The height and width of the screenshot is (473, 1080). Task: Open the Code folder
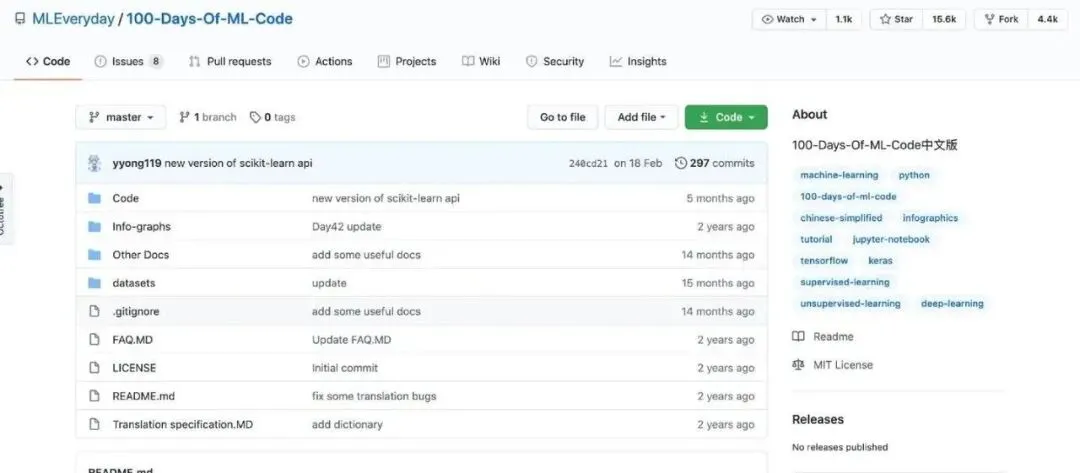(x=125, y=198)
